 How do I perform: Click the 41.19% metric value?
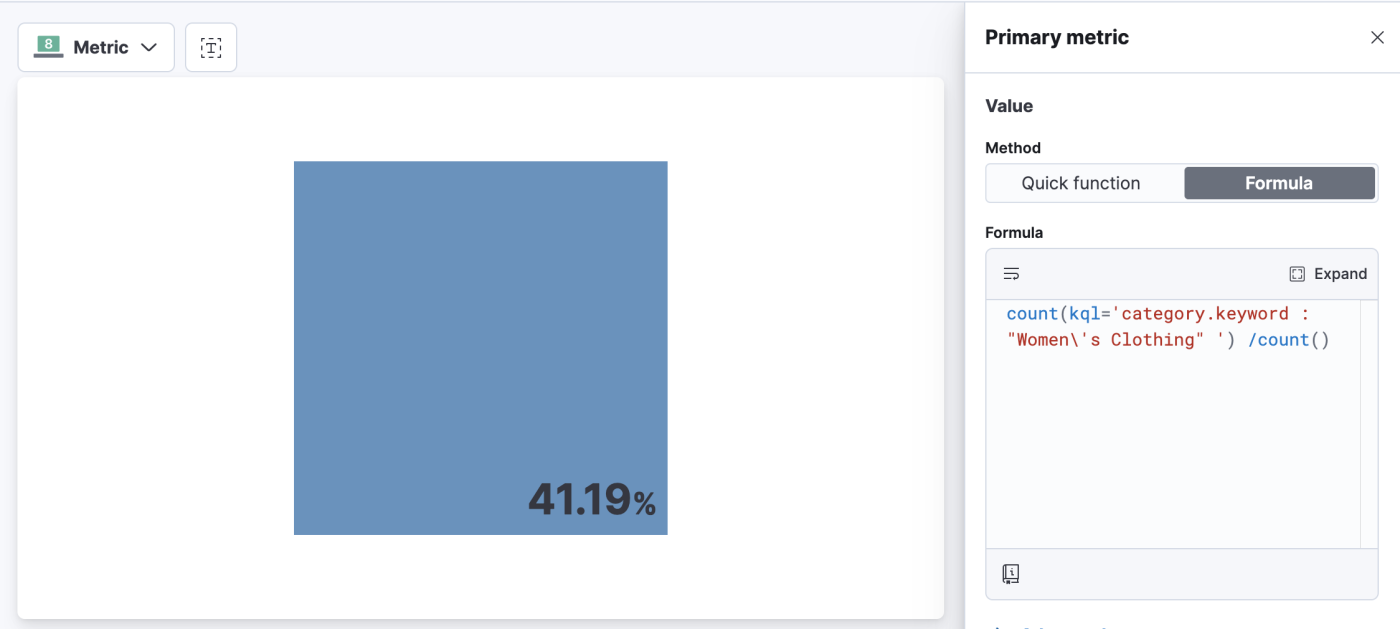(x=591, y=500)
